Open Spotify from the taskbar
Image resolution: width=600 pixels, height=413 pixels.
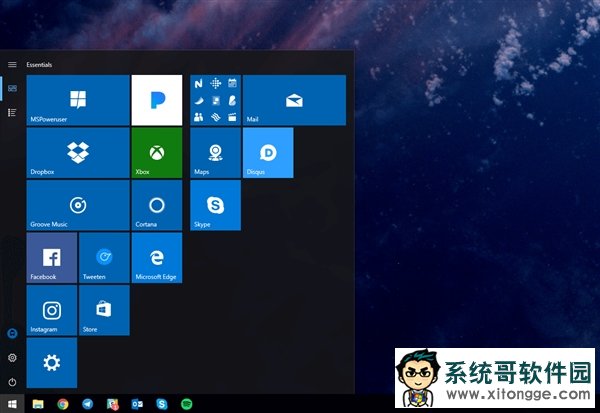tap(186, 404)
